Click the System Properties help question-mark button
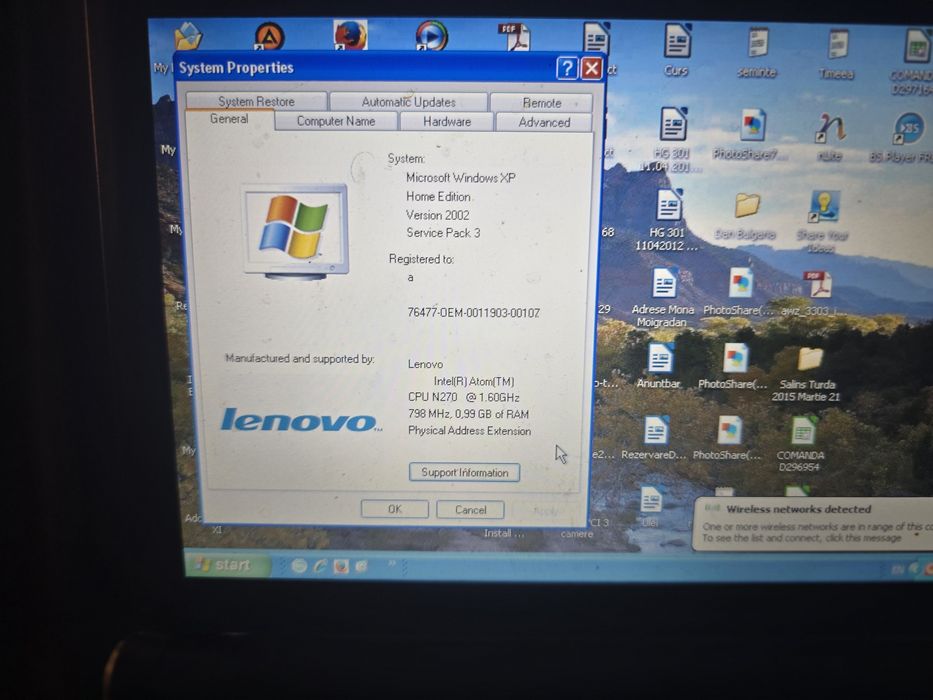 pos(567,68)
